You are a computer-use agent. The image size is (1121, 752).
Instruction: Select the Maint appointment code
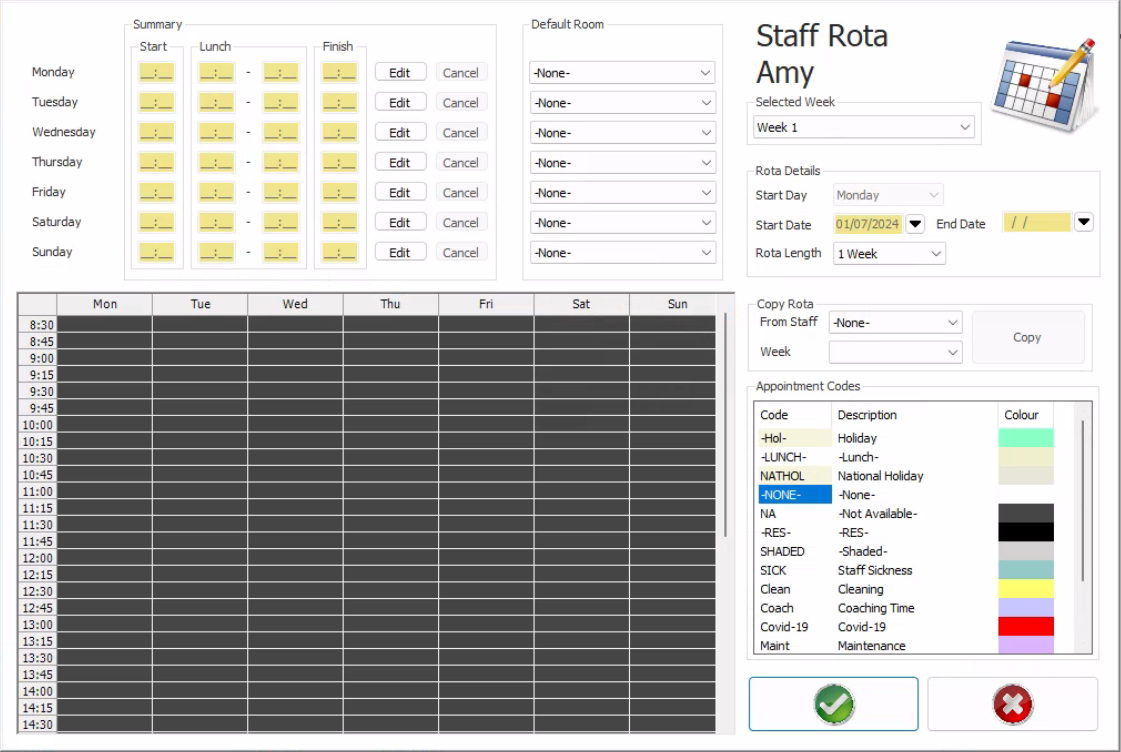click(x=794, y=645)
